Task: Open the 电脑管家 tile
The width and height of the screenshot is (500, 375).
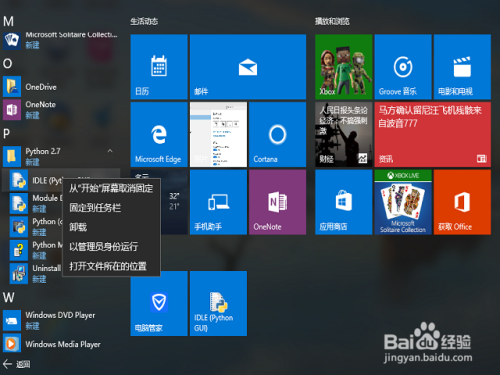Action: [159, 303]
